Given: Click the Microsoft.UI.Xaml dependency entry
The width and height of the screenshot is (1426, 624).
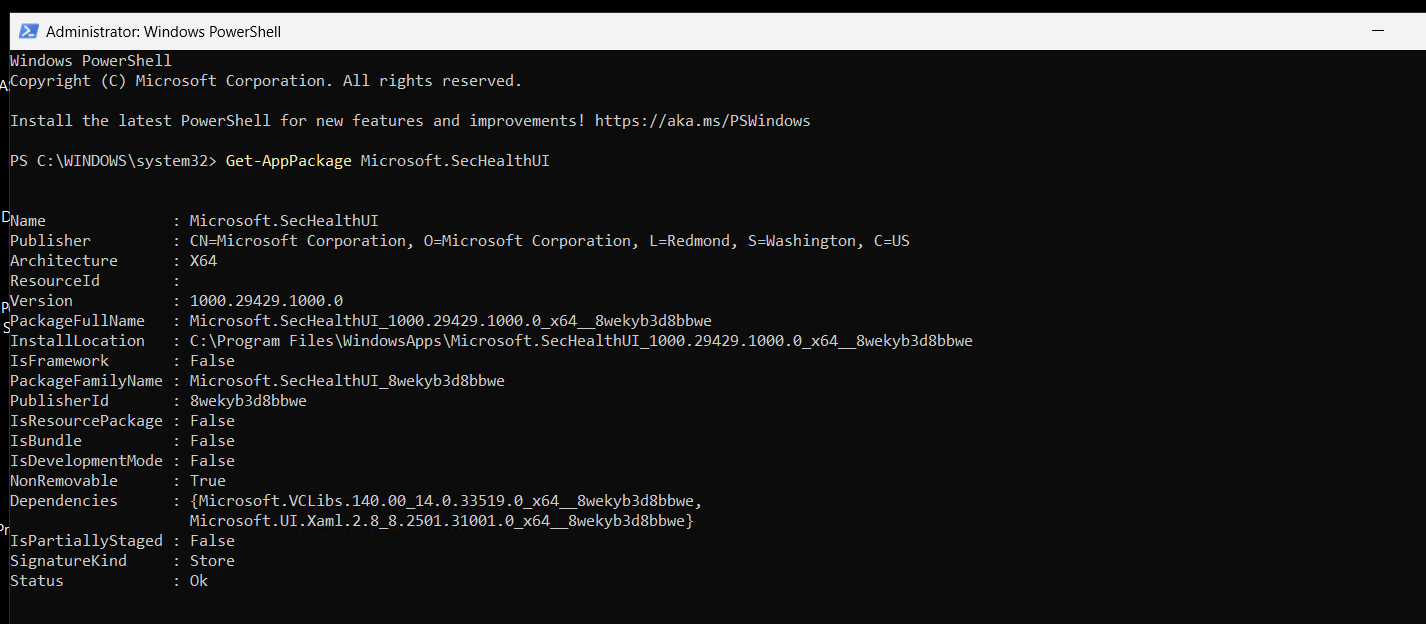Looking at the screenshot, I should click(x=440, y=520).
